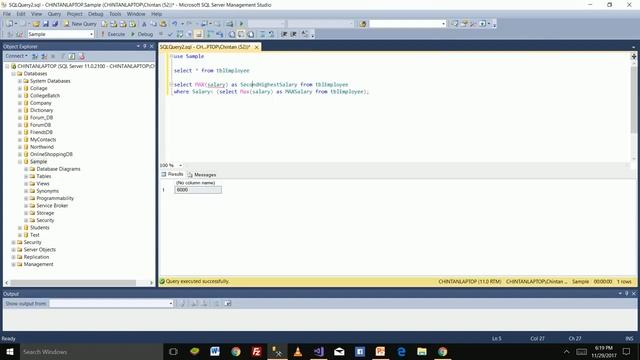Click the Undo arrow icon

pyautogui.click(x=175, y=24)
